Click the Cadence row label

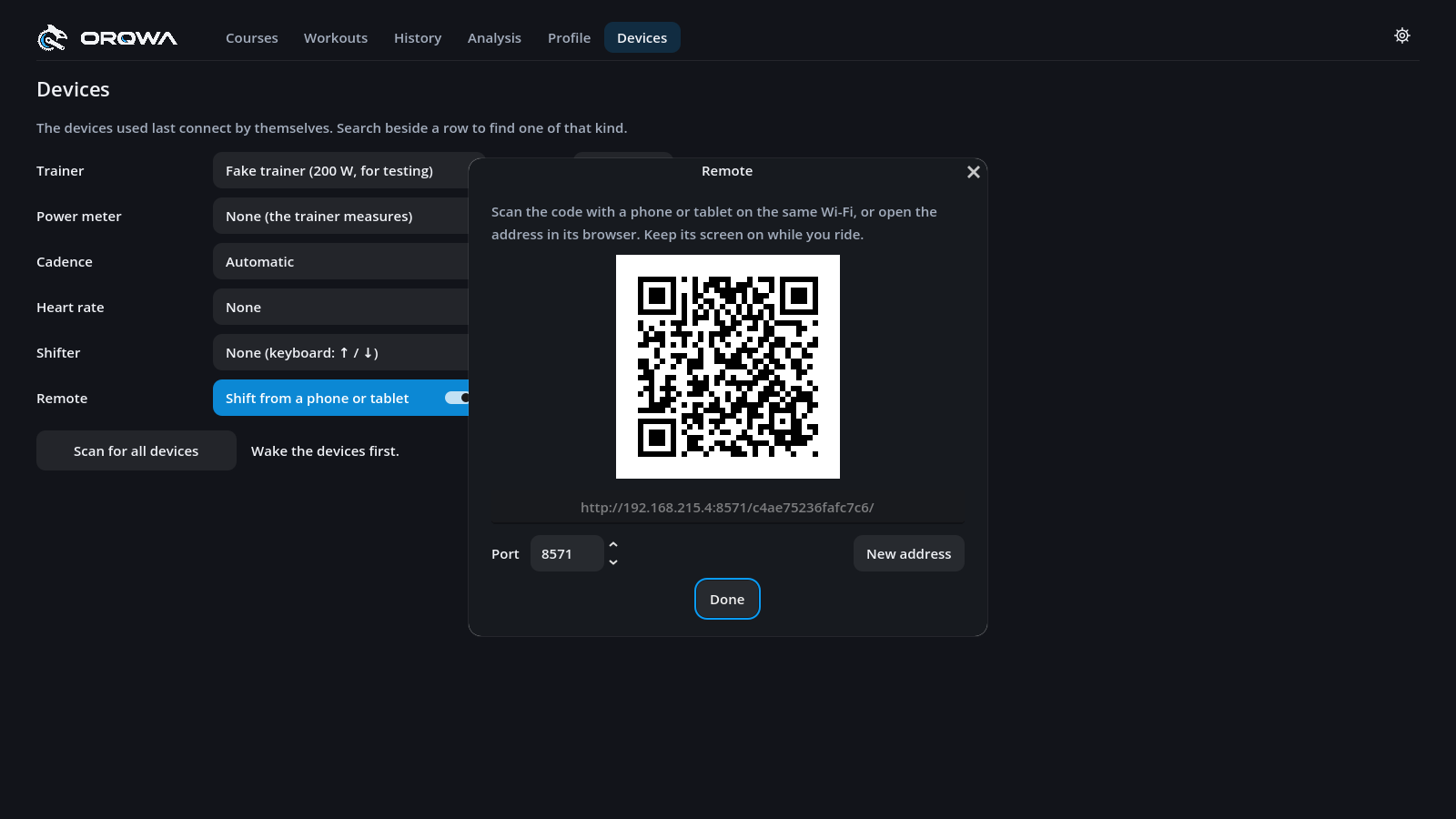coord(65,262)
